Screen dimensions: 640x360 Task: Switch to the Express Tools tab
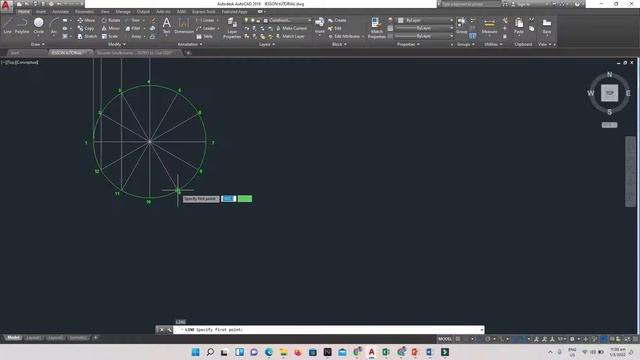coord(204,11)
